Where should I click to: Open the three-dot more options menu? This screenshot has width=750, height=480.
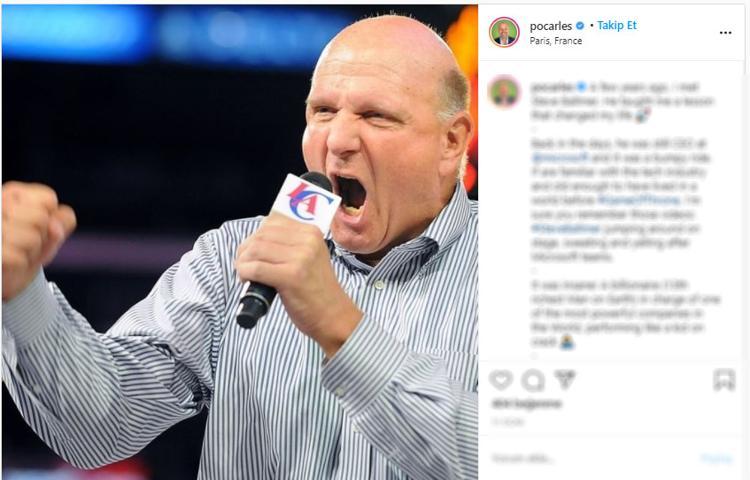[x=725, y=33]
